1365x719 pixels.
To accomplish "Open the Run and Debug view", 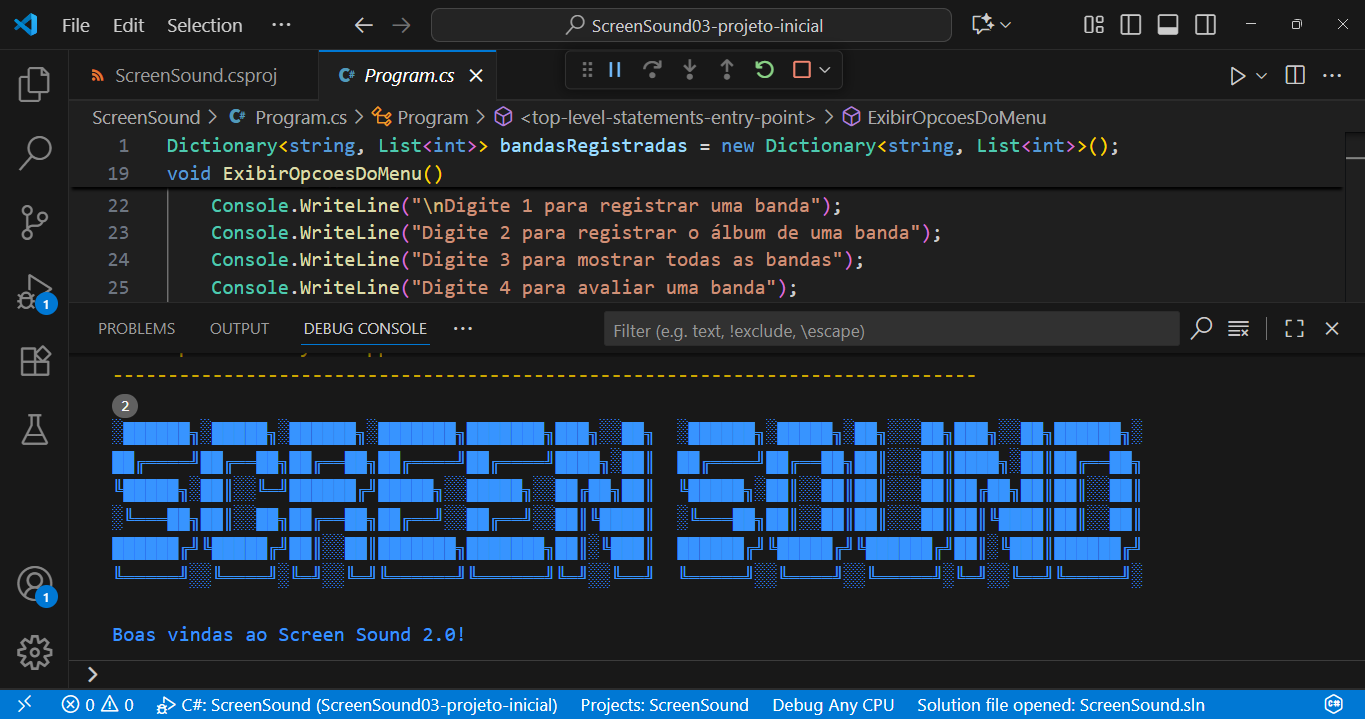I will point(34,292).
